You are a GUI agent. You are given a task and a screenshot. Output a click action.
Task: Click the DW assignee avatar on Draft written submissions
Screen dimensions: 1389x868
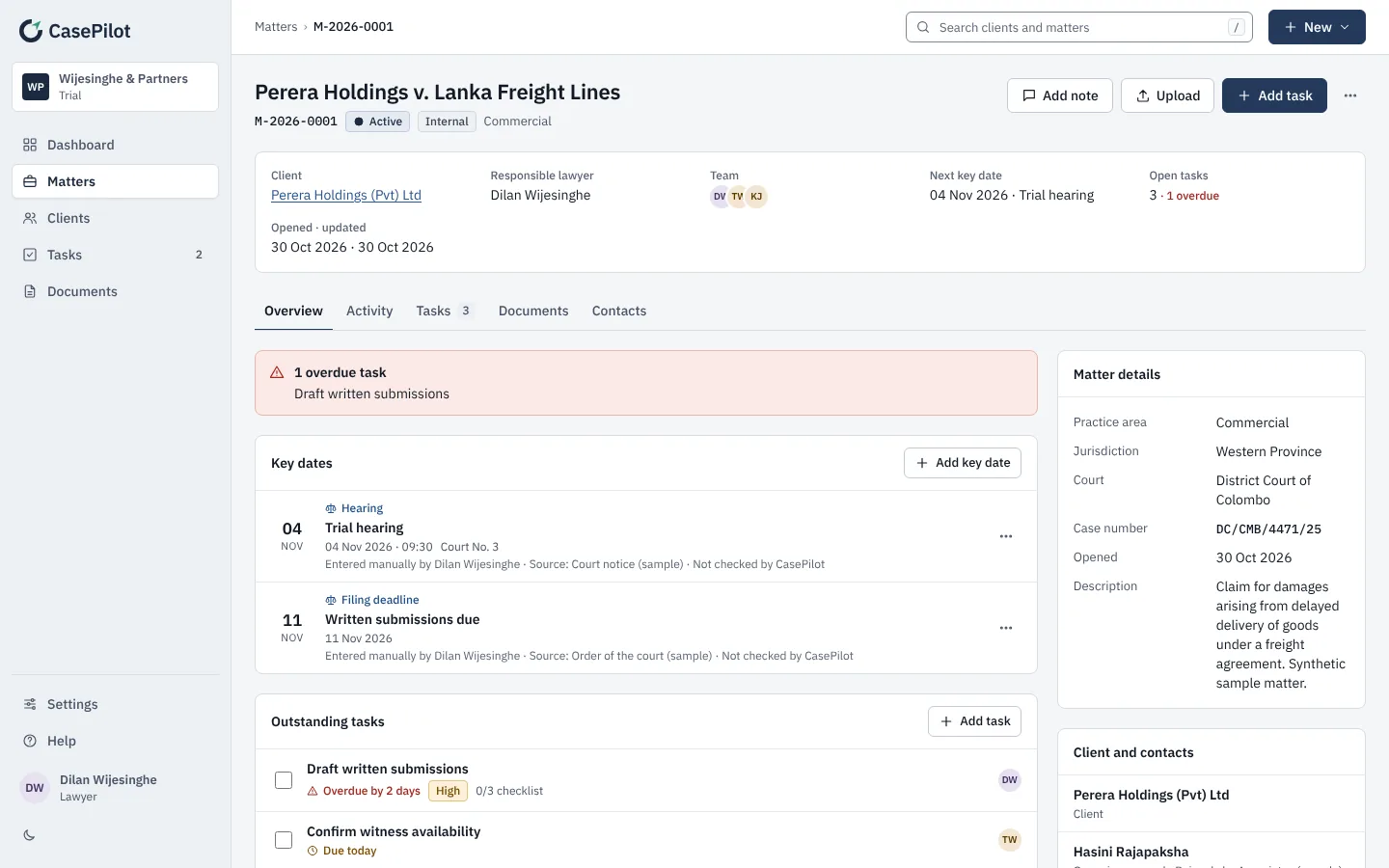point(1010,780)
